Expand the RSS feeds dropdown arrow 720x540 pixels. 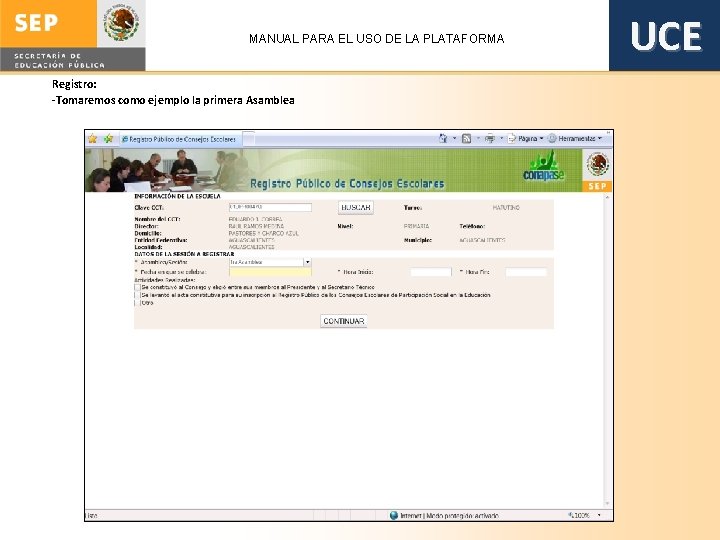478,138
